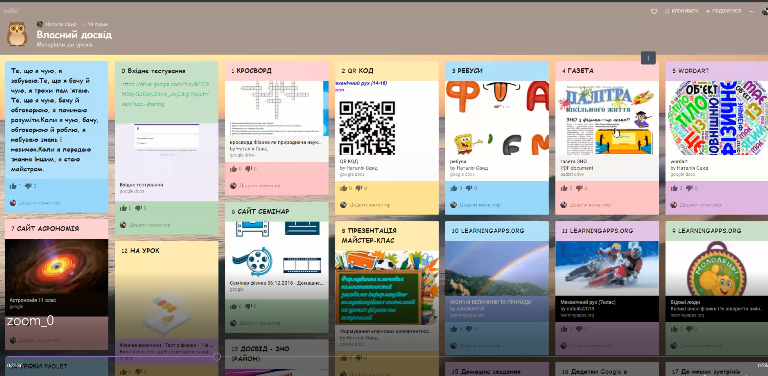Open the QR code image
Viewport: 768px width, 376px height.
367,128
